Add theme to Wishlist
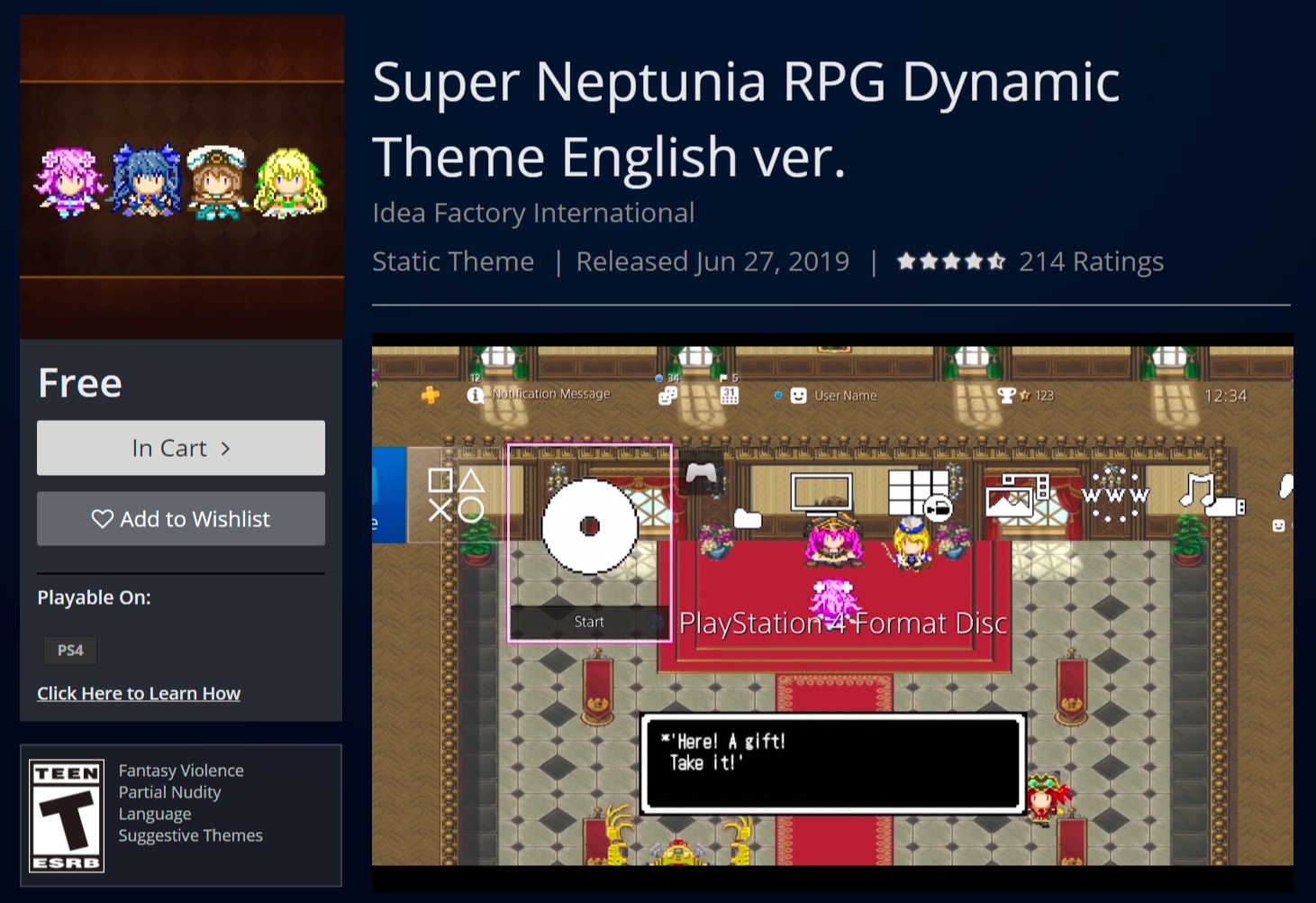Viewport: 1316px width, 903px height. tap(181, 519)
